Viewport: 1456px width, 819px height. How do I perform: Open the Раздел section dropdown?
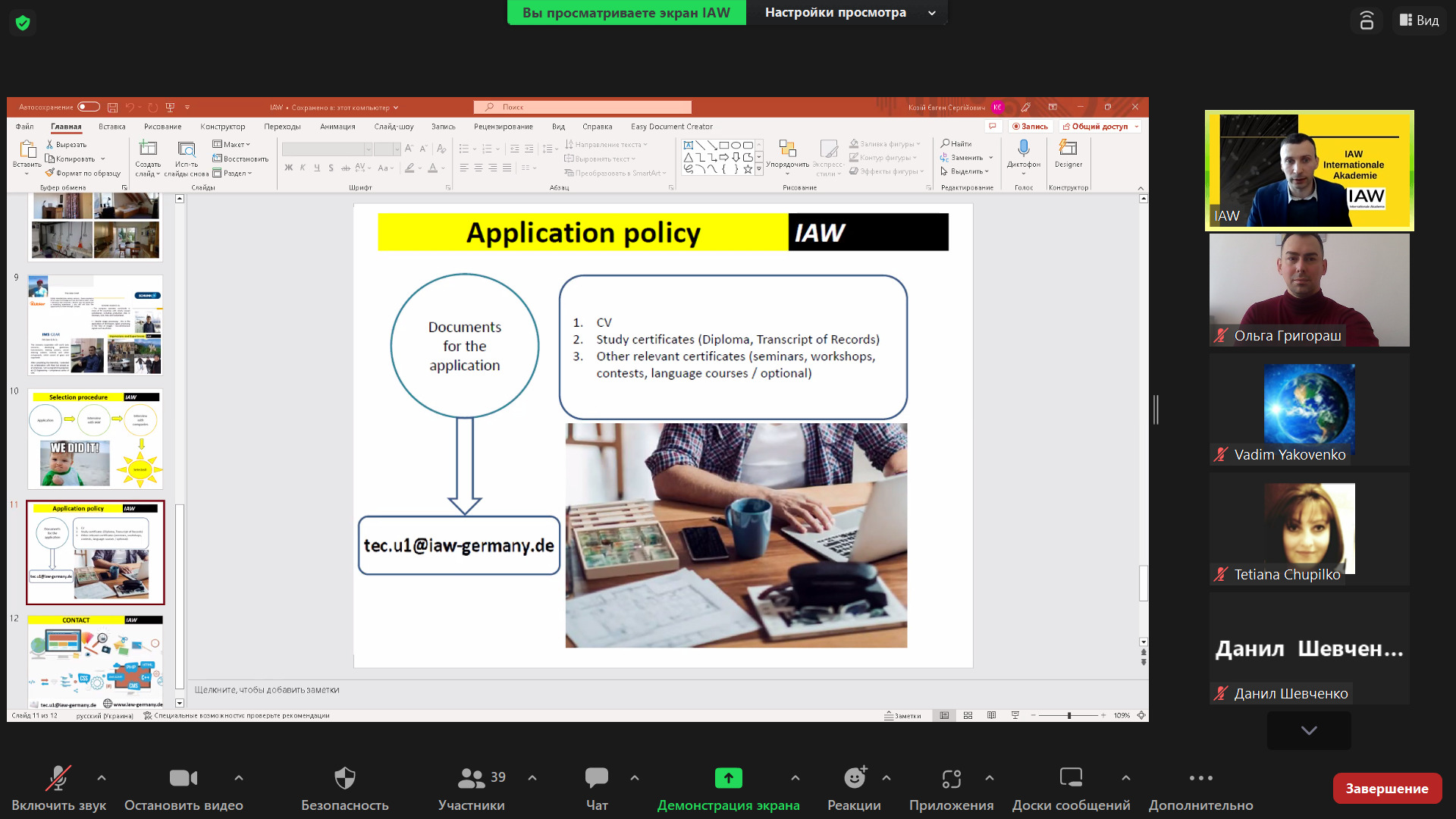232,173
